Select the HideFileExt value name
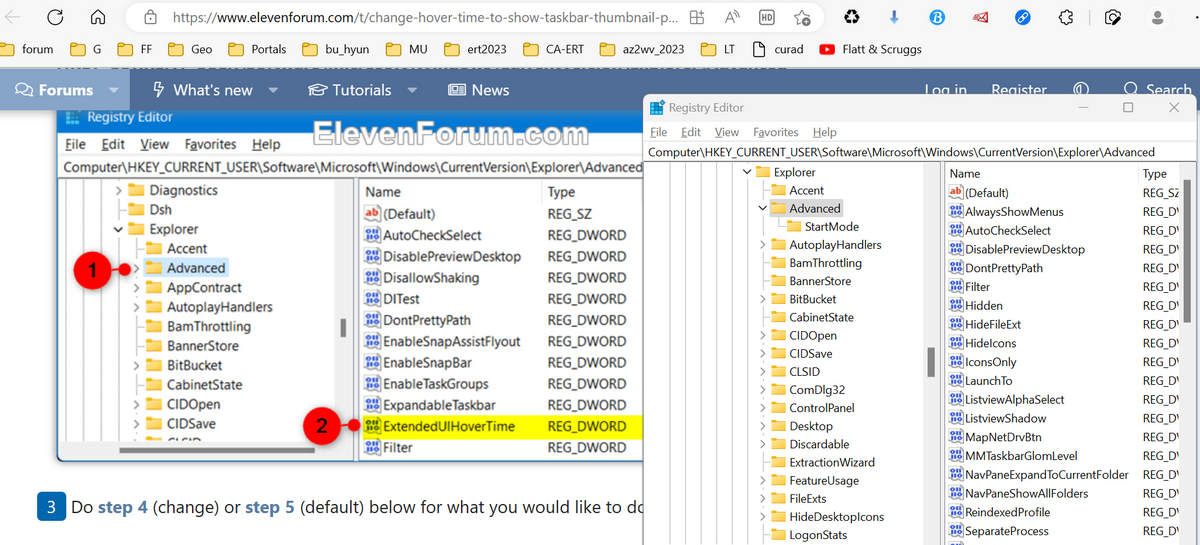Image resolution: width=1200 pixels, height=545 pixels. click(x=993, y=325)
